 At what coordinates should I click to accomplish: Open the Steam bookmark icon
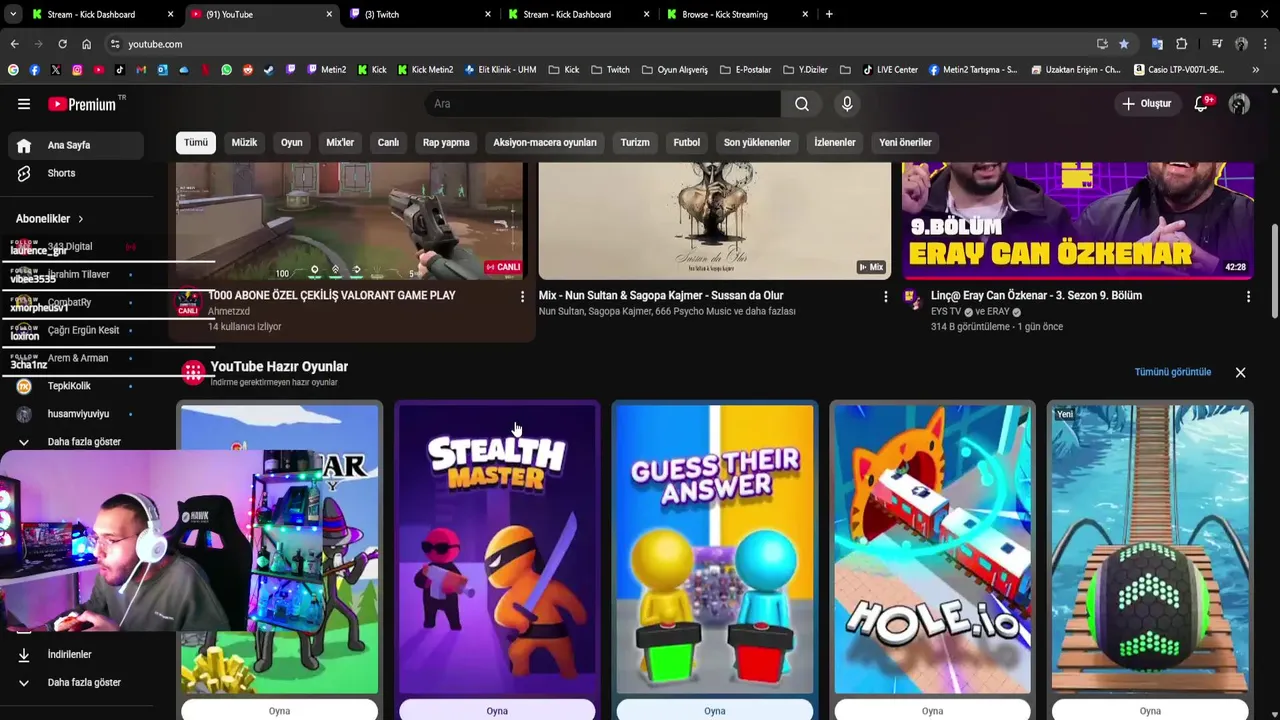tap(269, 70)
